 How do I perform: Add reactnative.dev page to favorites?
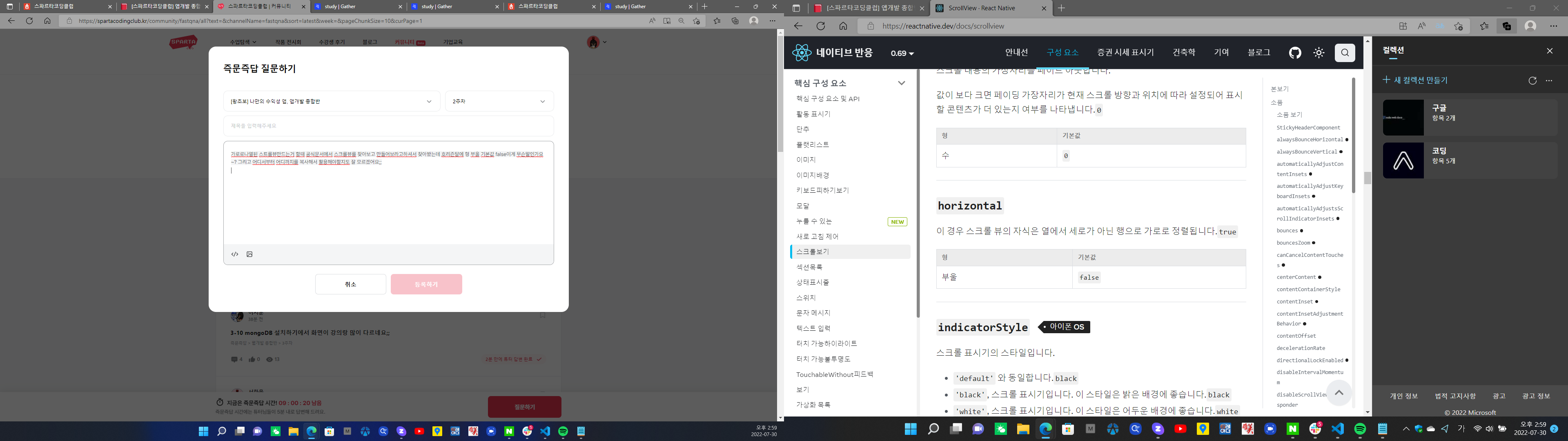(x=1459, y=26)
